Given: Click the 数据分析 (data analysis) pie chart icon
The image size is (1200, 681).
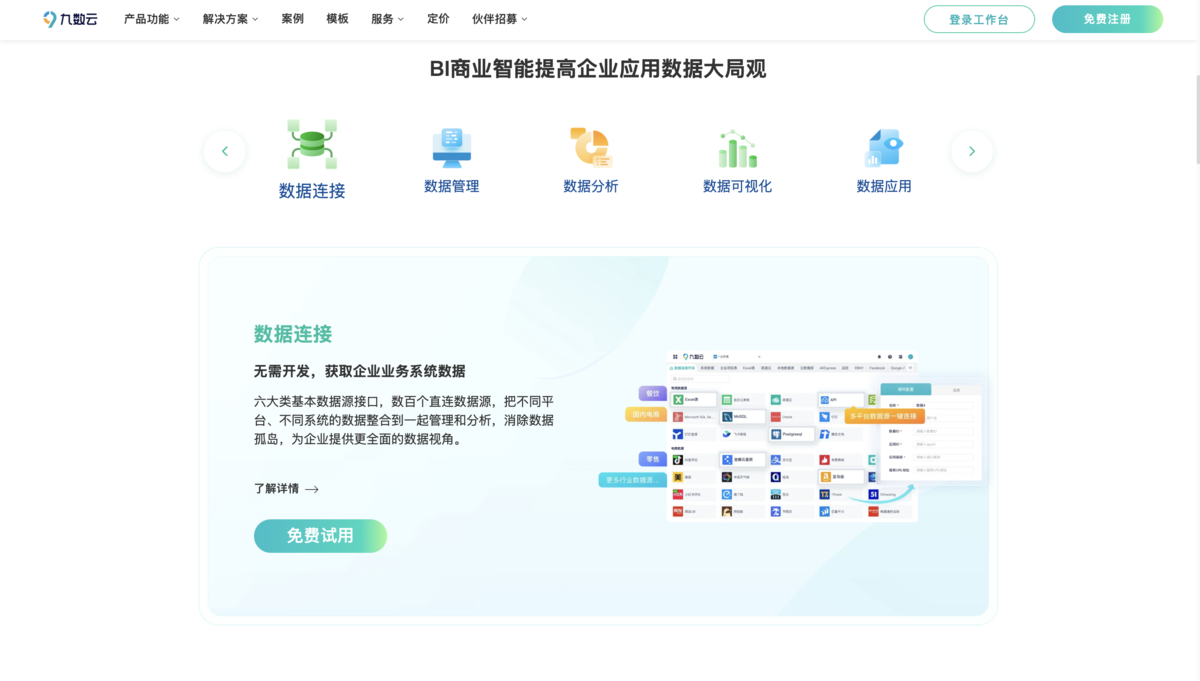Looking at the screenshot, I should [x=590, y=146].
